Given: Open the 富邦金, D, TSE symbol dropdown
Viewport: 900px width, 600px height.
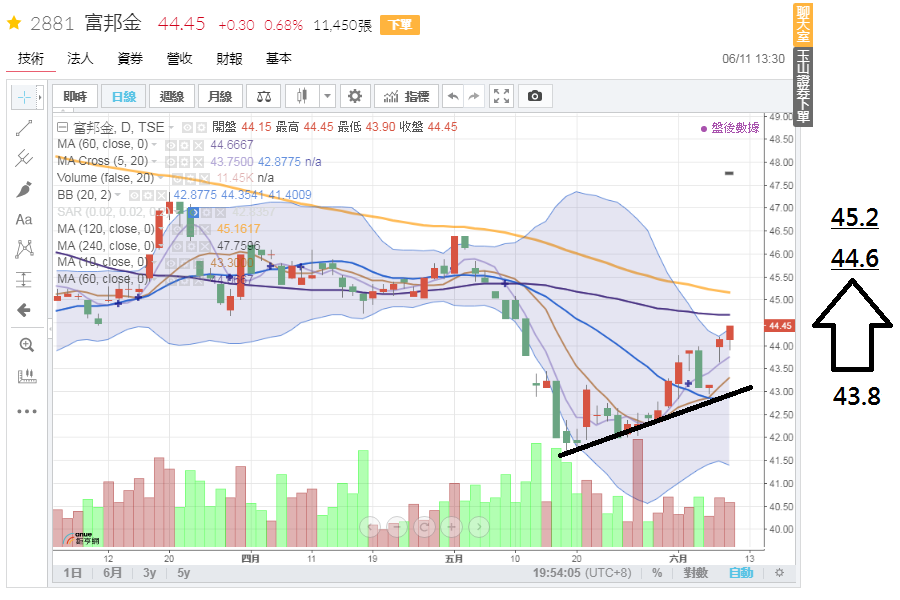Looking at the screenshot, I should point(171,127).
